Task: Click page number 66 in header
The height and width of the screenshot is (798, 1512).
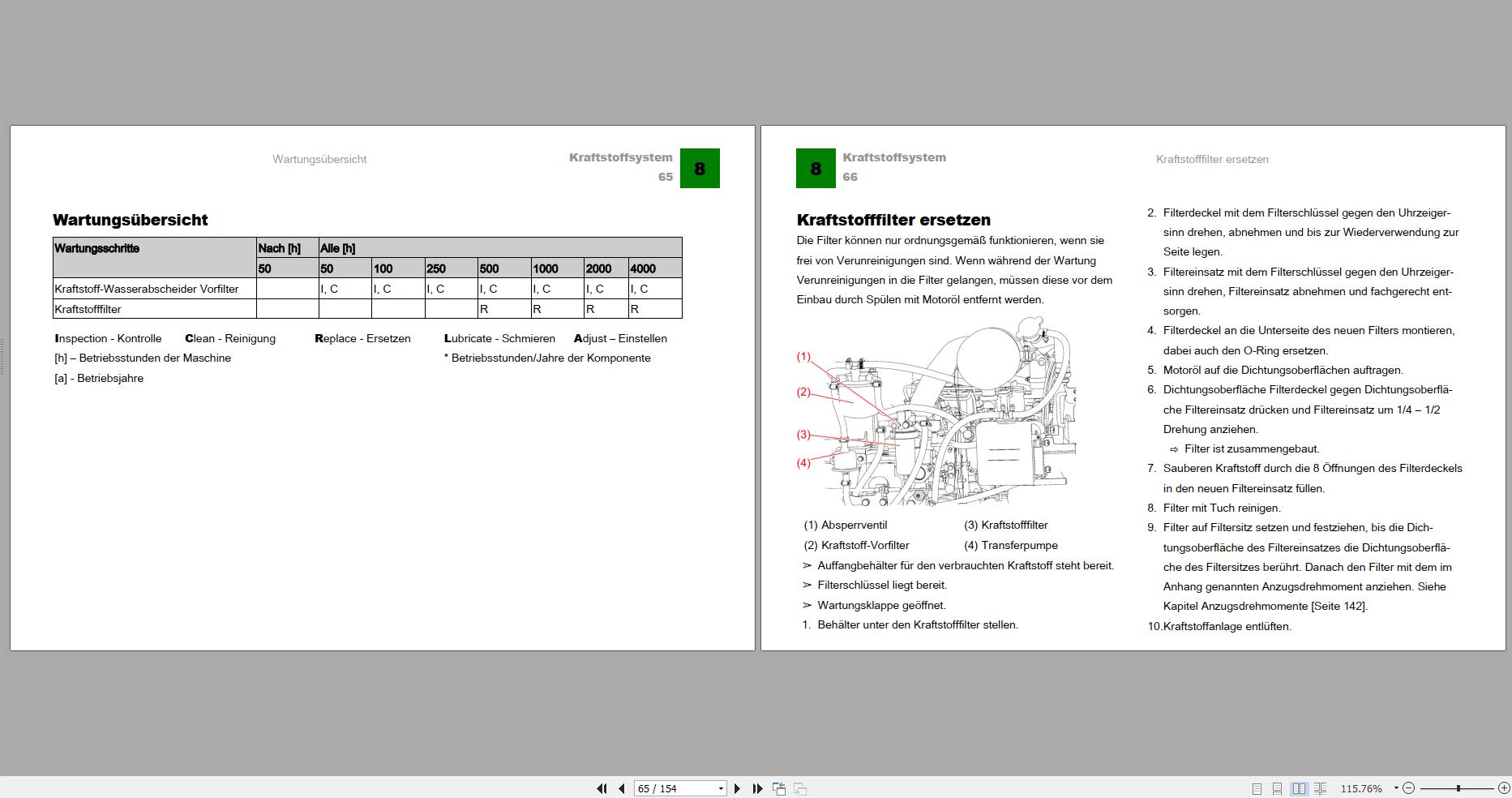Action: point(850,177)
